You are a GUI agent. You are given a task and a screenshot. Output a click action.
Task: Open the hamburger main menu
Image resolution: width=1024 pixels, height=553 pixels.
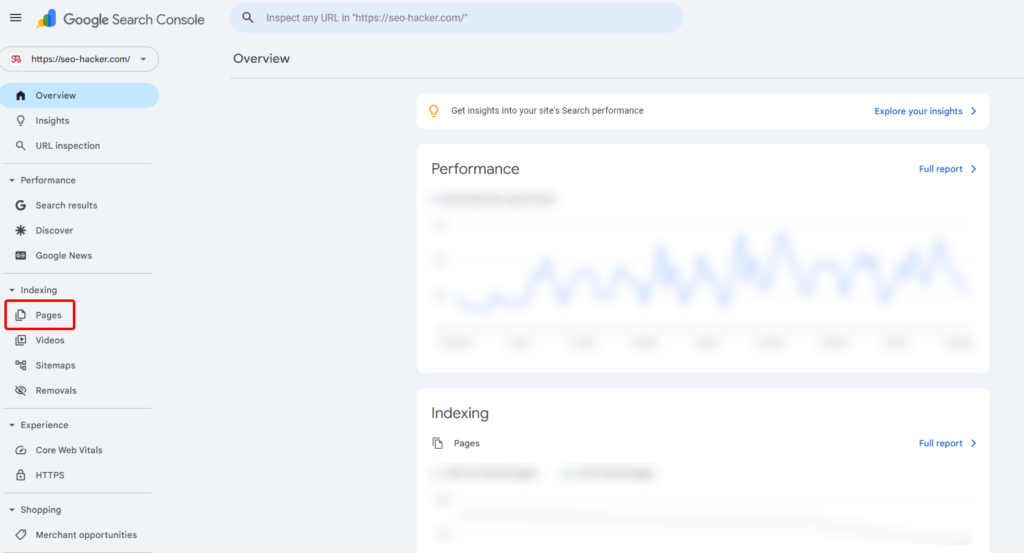16,18
